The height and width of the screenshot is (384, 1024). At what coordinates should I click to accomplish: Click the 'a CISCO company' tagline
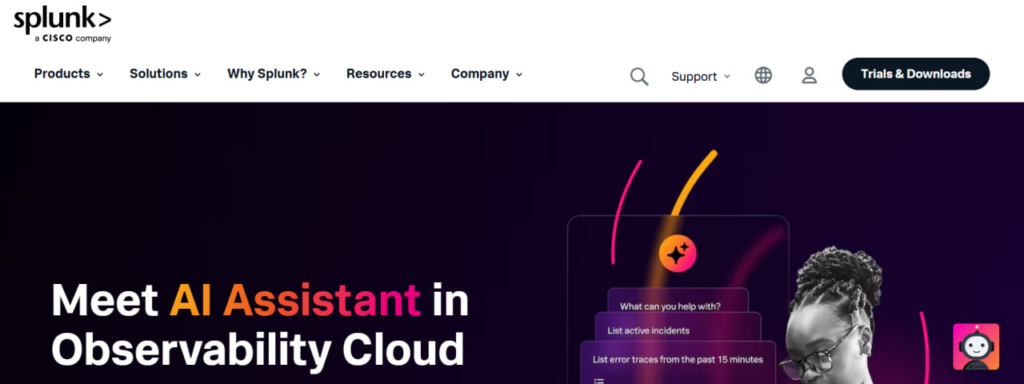coord(72,39)
